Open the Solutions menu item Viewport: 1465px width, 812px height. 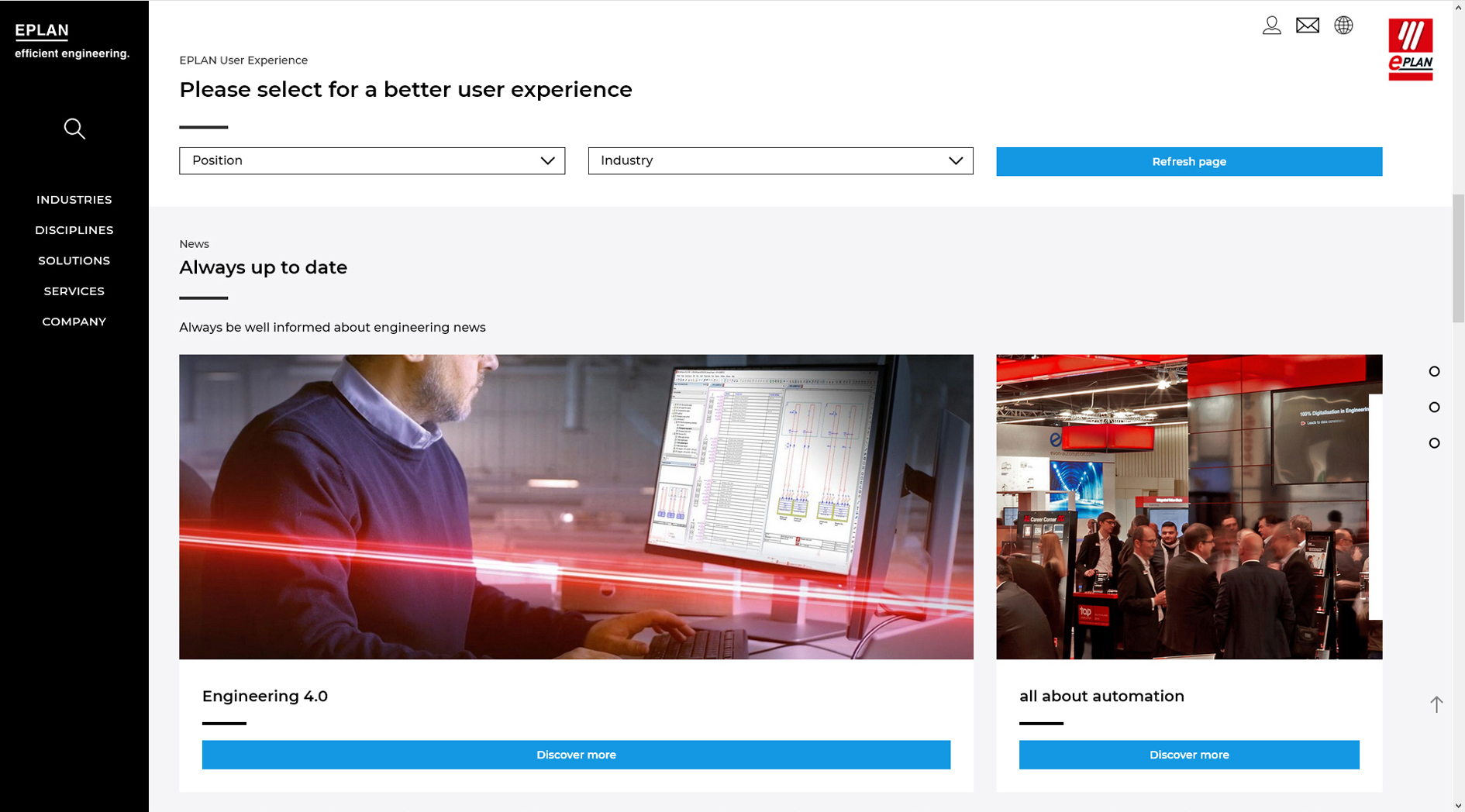[74, 260]
